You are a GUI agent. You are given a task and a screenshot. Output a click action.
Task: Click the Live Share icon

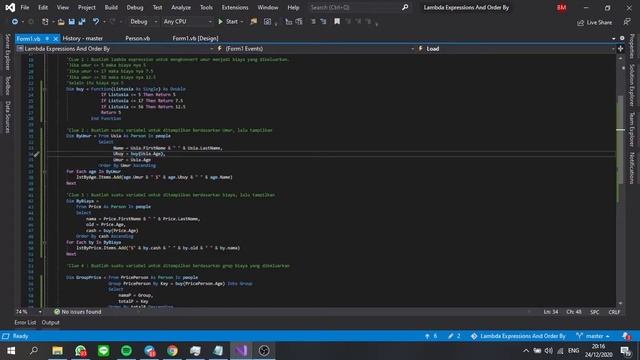(x=594, y=22)
